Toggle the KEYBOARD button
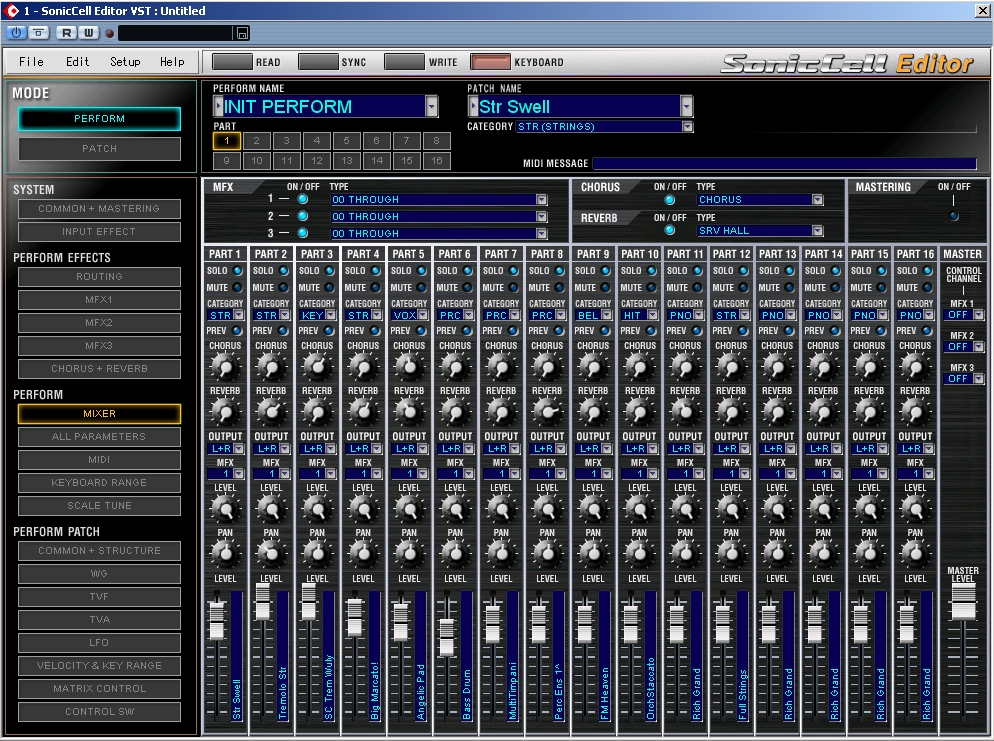This screenshot has height=741, width=994. (x=490, y=61)
